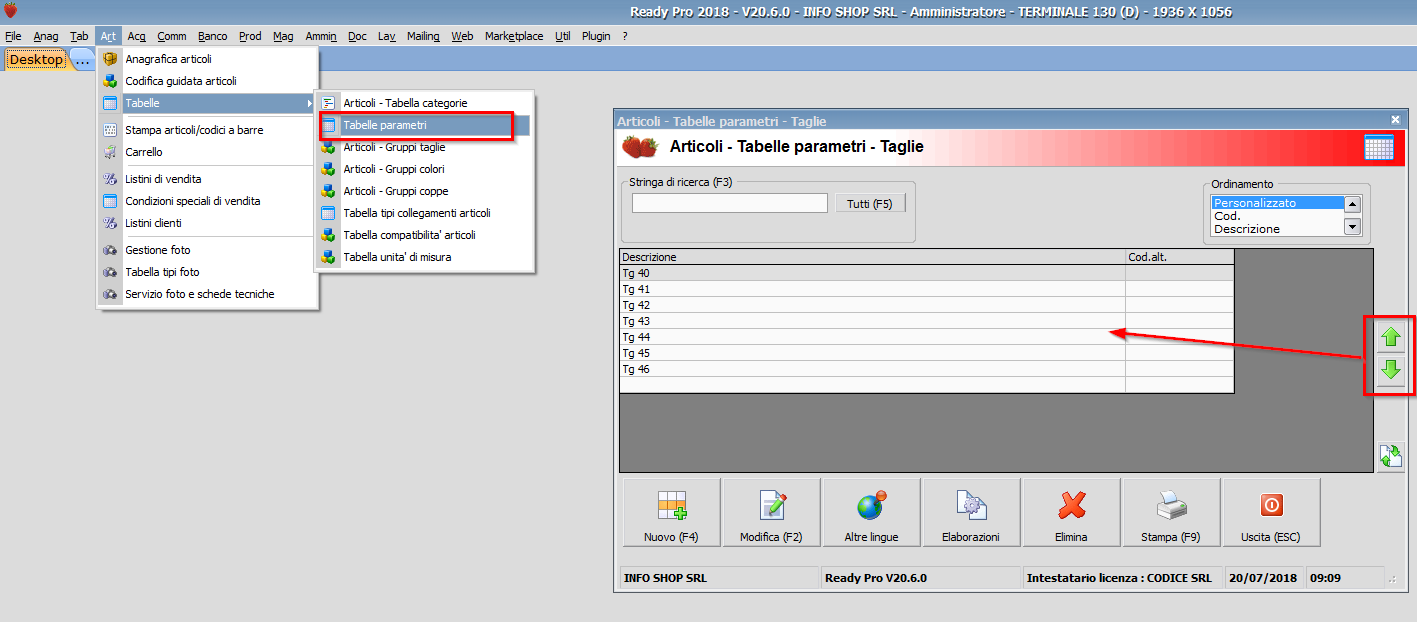Open the Plugin menu
This screenshot has height=622, width=1417.
[596, 36]
